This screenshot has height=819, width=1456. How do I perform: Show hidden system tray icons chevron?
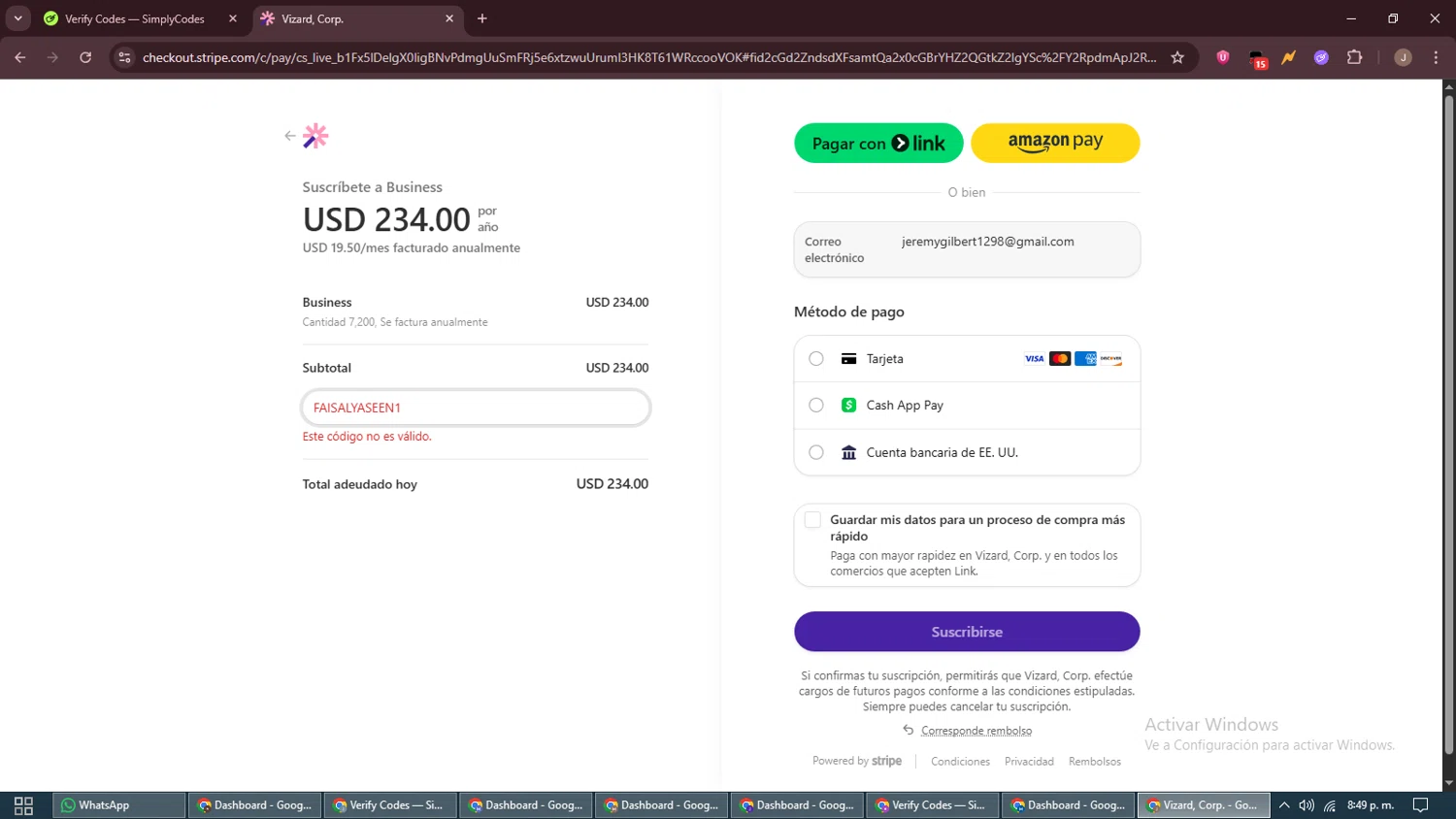1284,805
